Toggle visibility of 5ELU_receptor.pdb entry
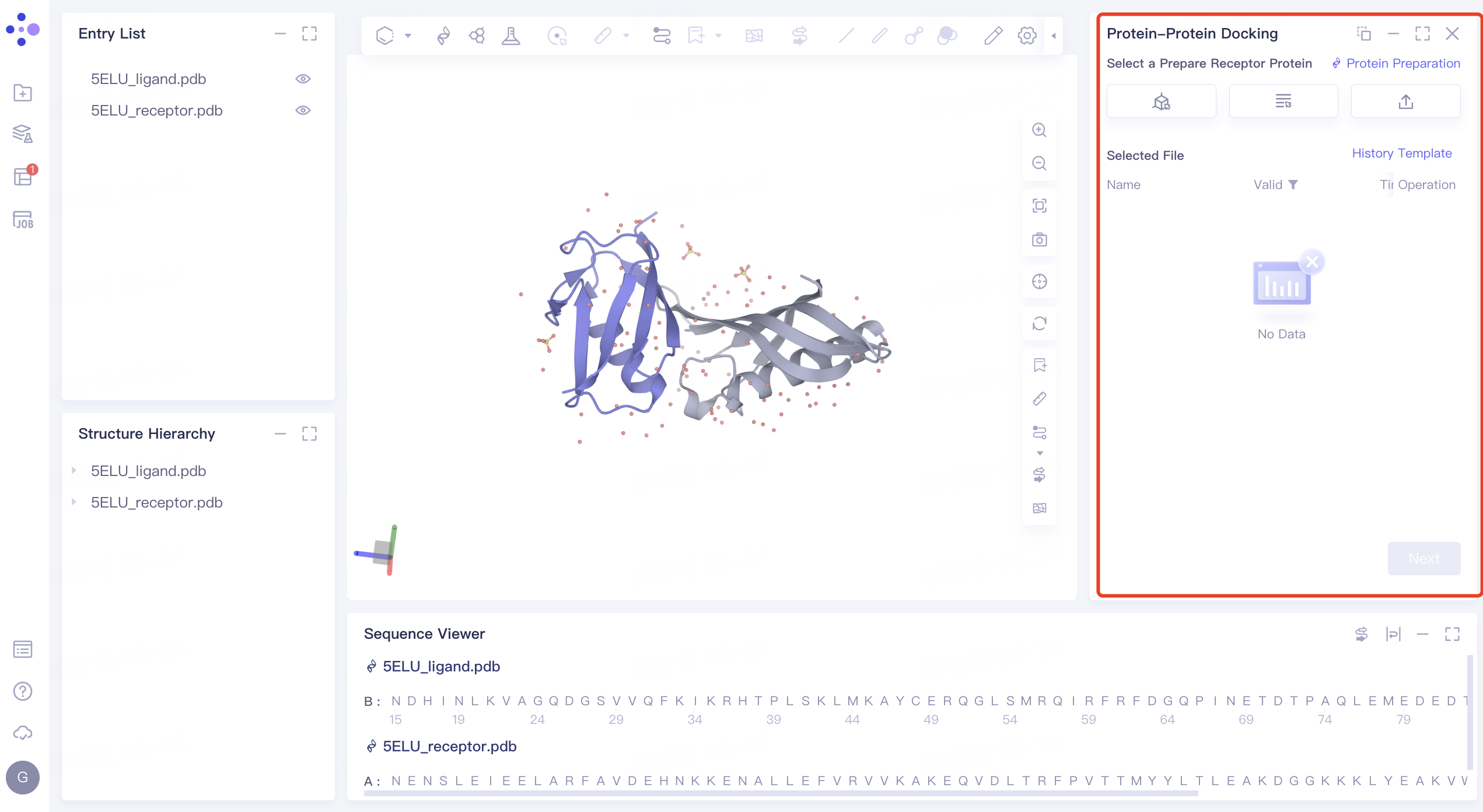This screenshot has height=812, width=1483. click(303, 110)
